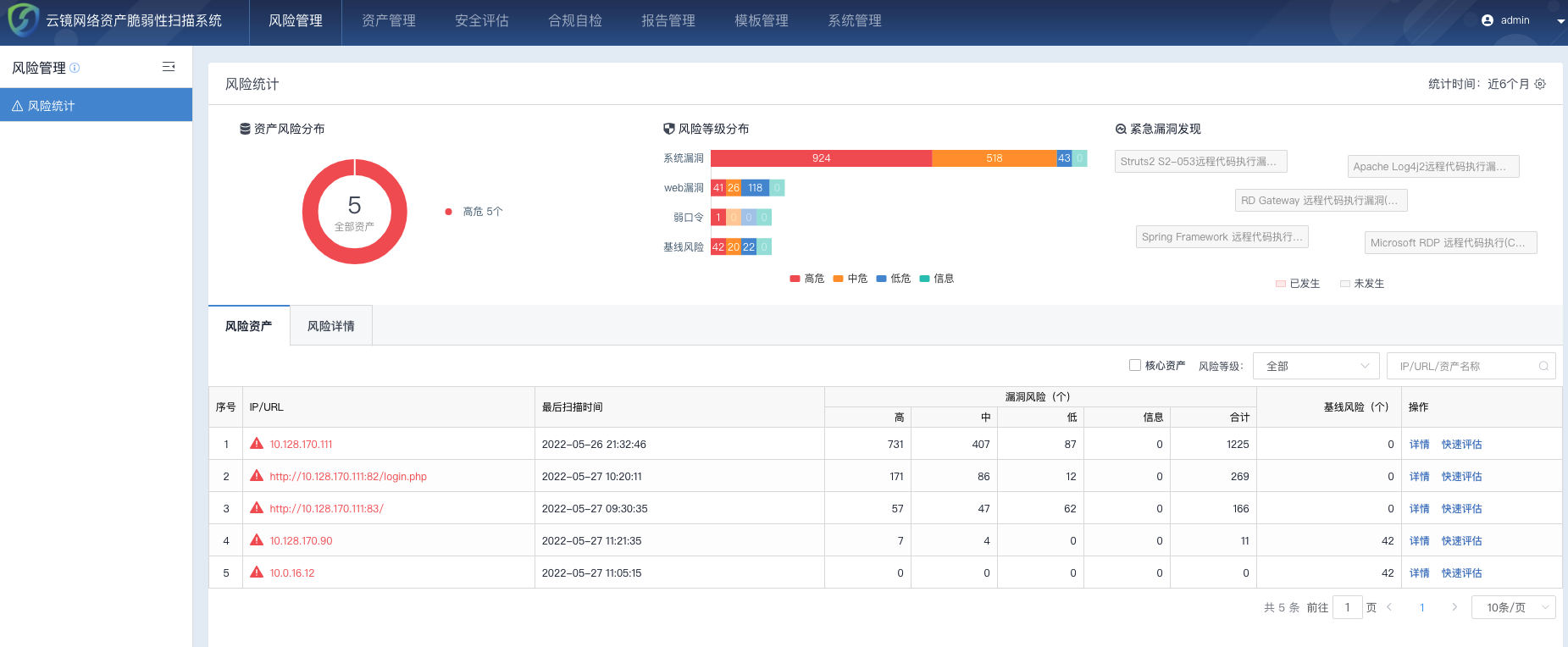Viewport: 1568px width, 647px height.
Task: Click alert icon for 10.128.170.111 row
Action: click(257, 444)
